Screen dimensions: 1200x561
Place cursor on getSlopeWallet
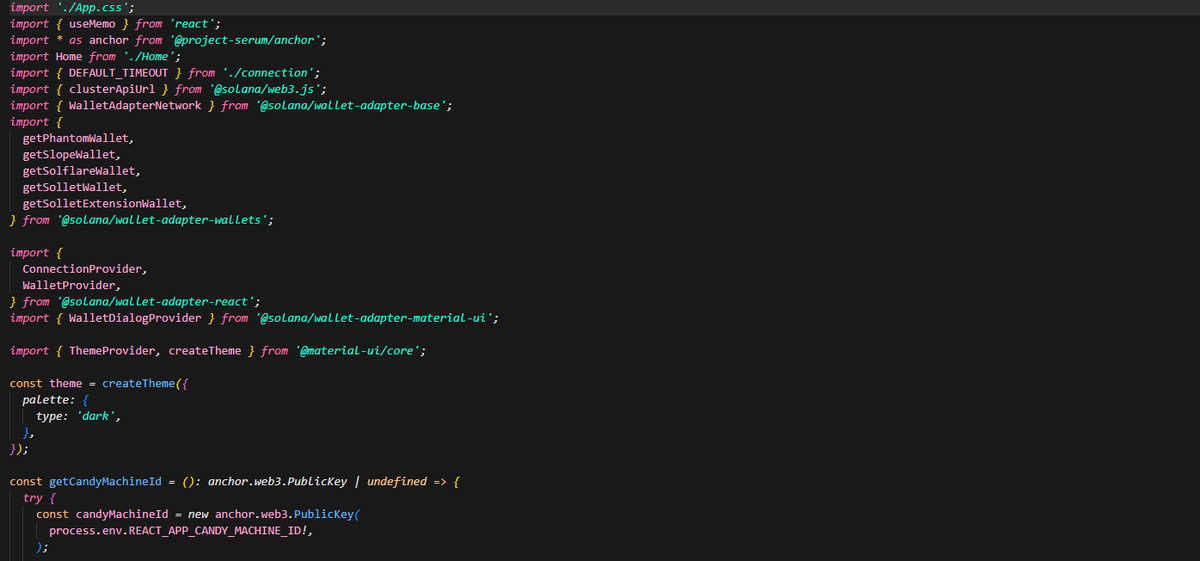(69, 154)
